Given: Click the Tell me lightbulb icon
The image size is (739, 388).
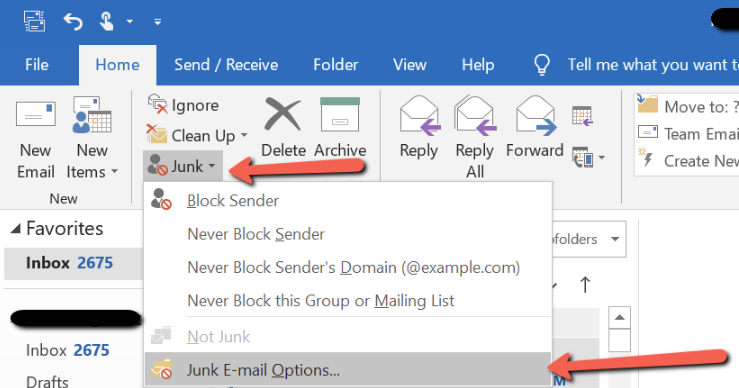Looking at the screenshot, I should [542, 65].
